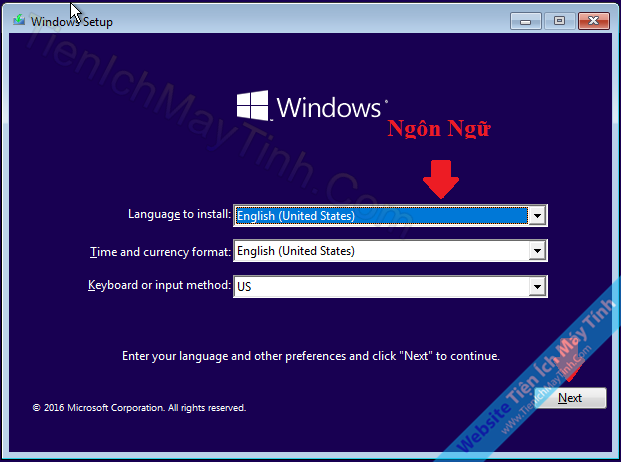The image size is (621, 462).
Task: Maximize the Windows Setup window
Action: 559,21
